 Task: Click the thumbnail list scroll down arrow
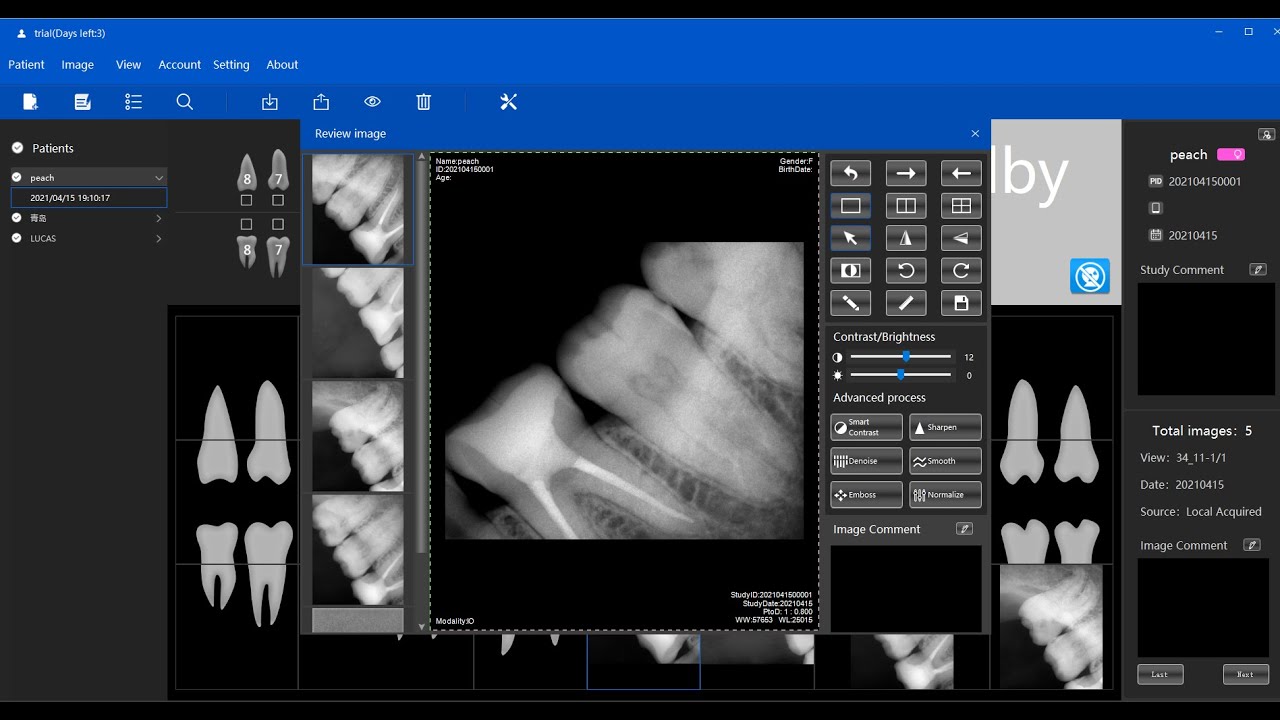(x=422, y=627)
